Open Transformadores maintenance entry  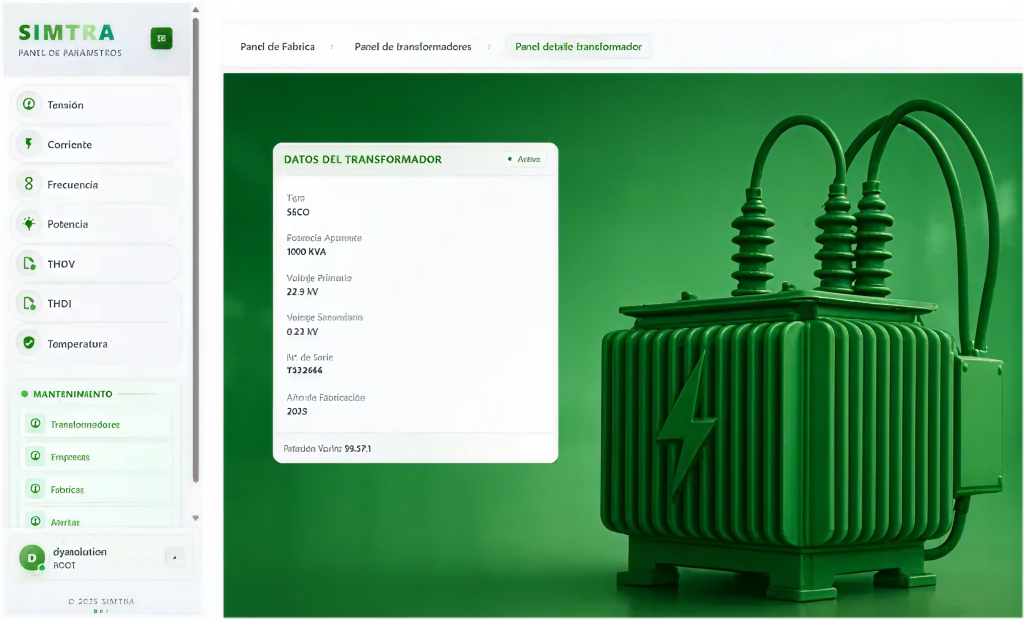click(97, 424)
